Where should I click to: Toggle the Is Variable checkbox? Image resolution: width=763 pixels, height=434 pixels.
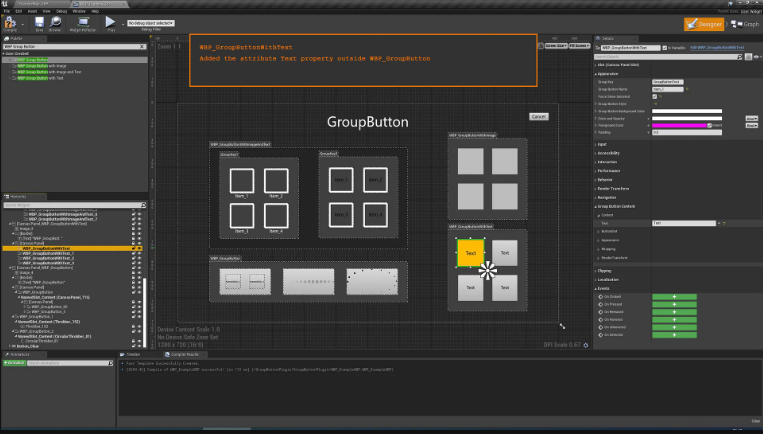coord(665,48)
